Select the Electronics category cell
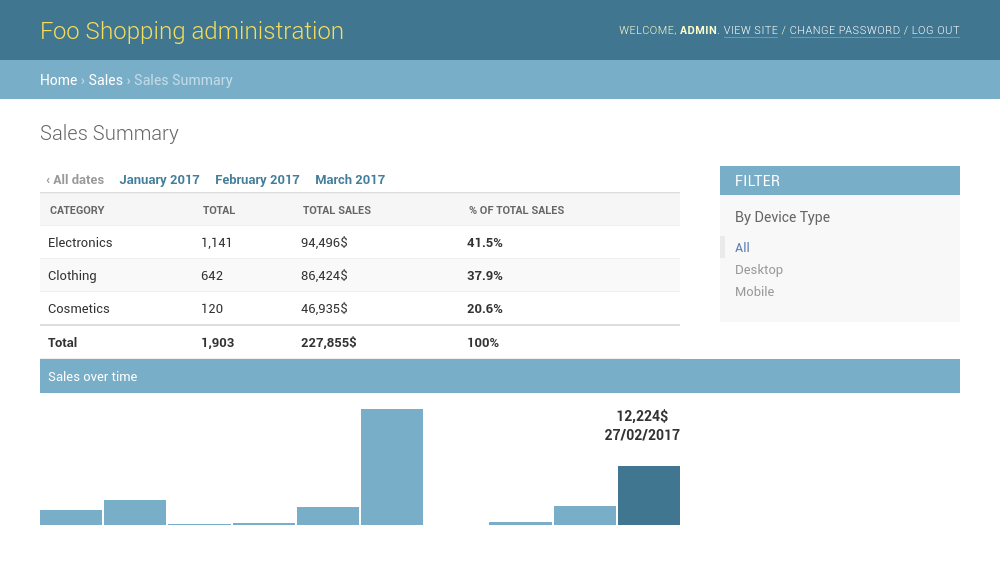 coord(80,242)
